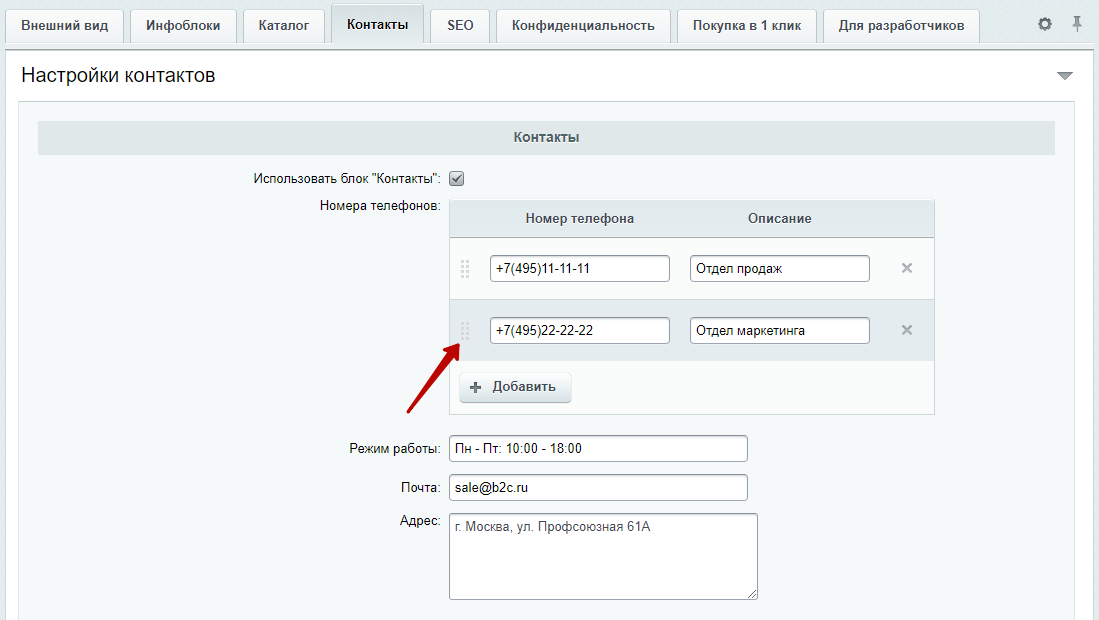Click the Контакты section header bar

(x=546, y=137)
